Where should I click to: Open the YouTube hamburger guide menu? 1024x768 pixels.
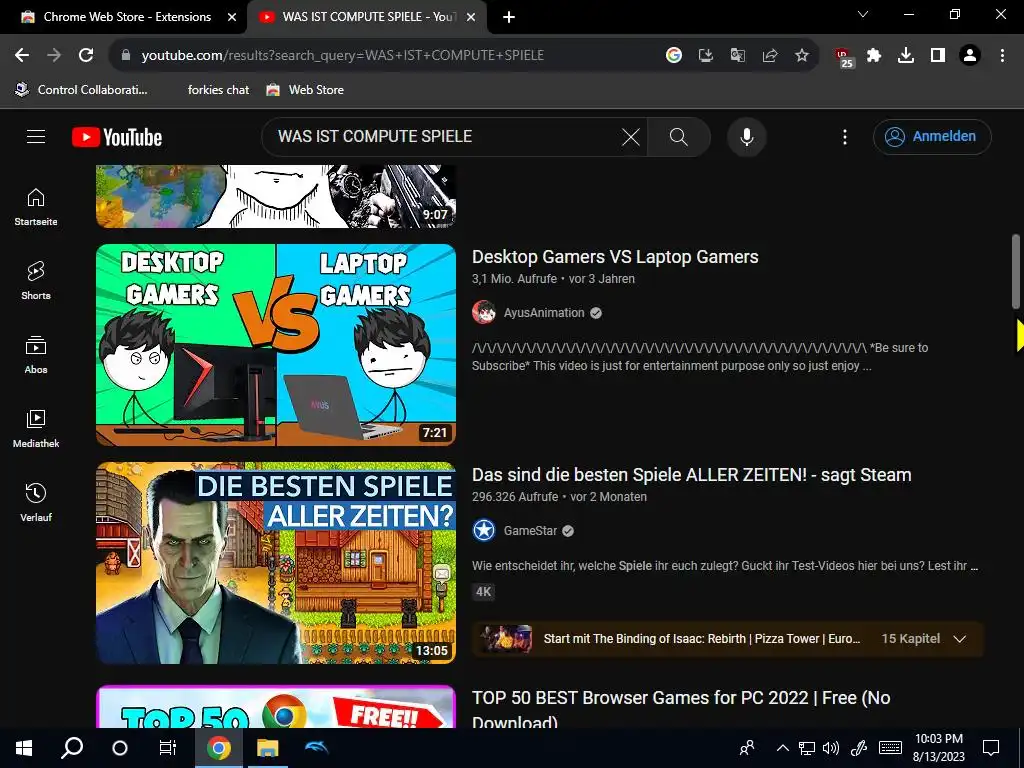click(36, 136)
